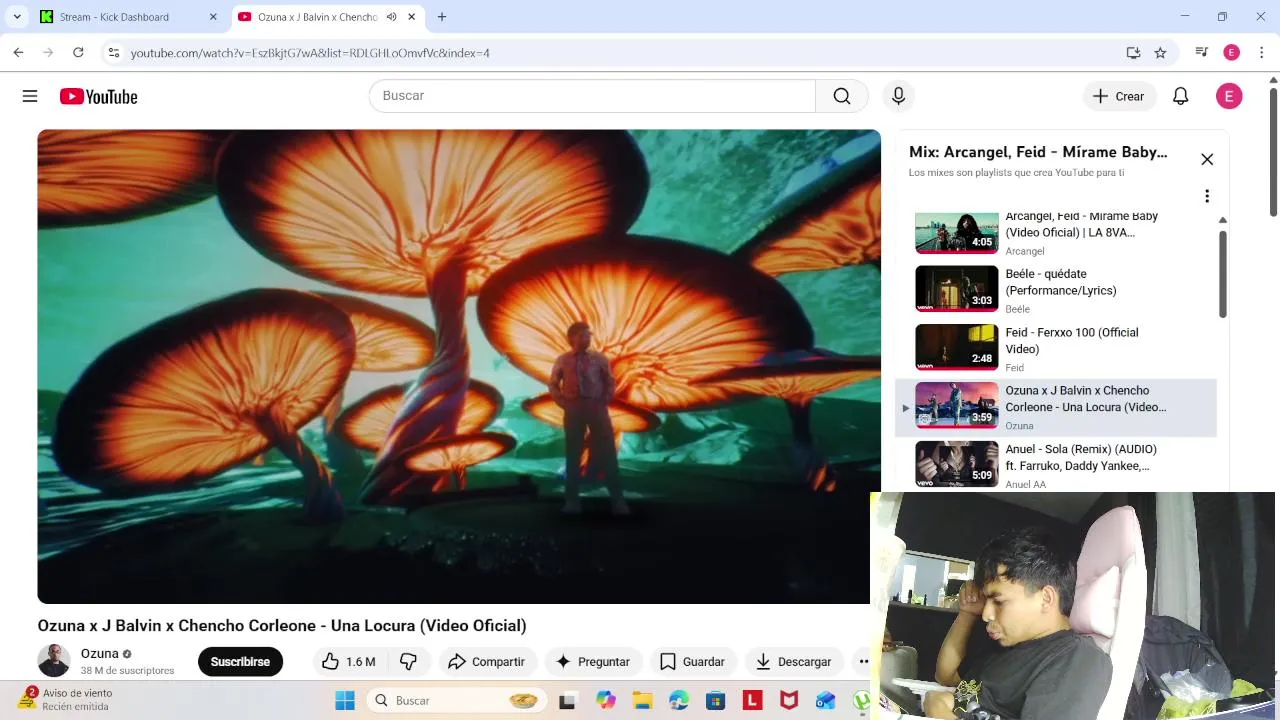Reload the page with the refresh icon
The image size is (1280, 720).
tap(78, 52)
